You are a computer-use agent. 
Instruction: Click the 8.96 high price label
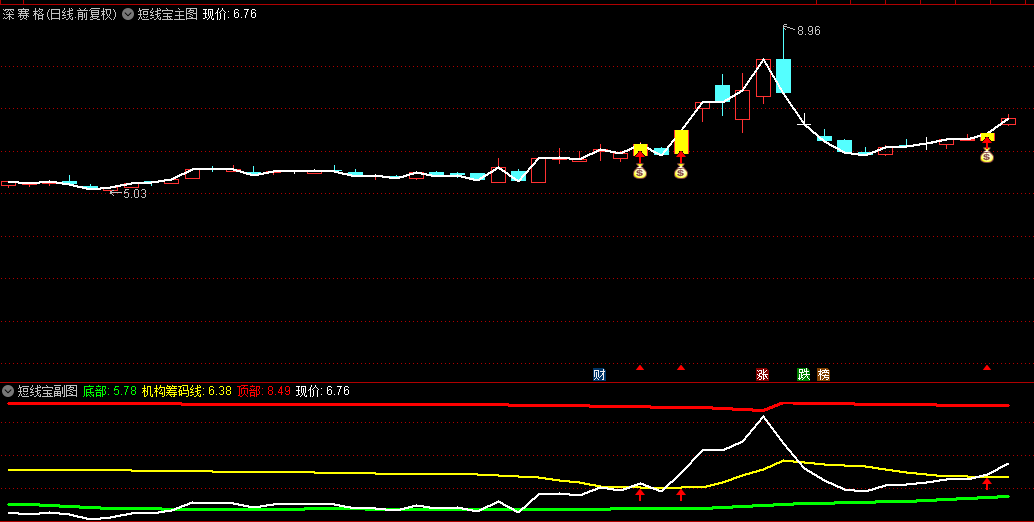click(x=808, y=30)
